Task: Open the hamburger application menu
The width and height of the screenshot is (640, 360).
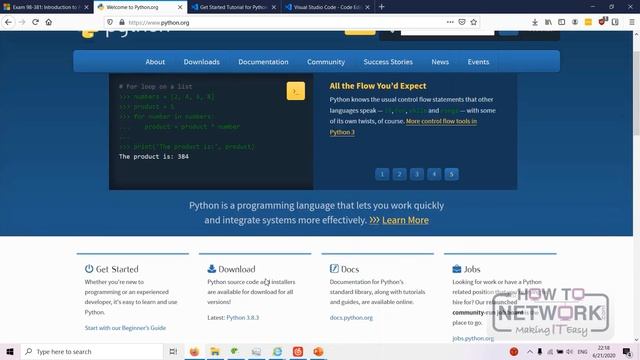Action: (x=631, y=22)
